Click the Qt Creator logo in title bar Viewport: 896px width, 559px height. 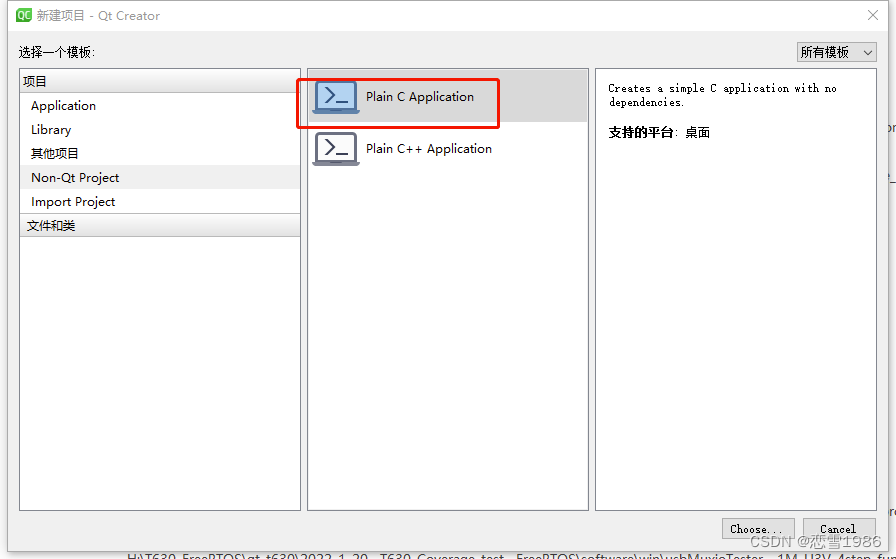[x=24, y=15]
